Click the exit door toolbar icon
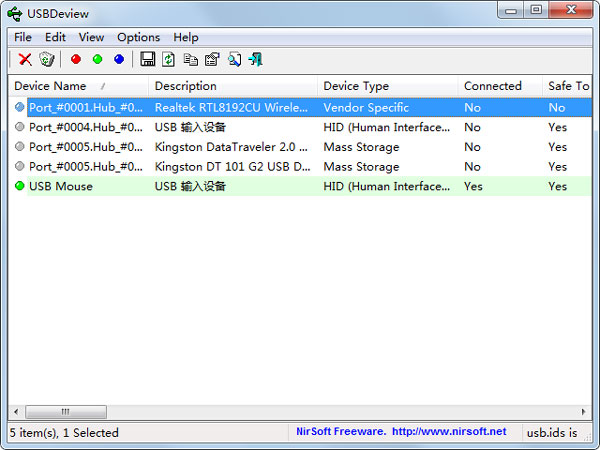Image resolution: width=600 pixels, height=450 pixels. [x=256, y=59]
